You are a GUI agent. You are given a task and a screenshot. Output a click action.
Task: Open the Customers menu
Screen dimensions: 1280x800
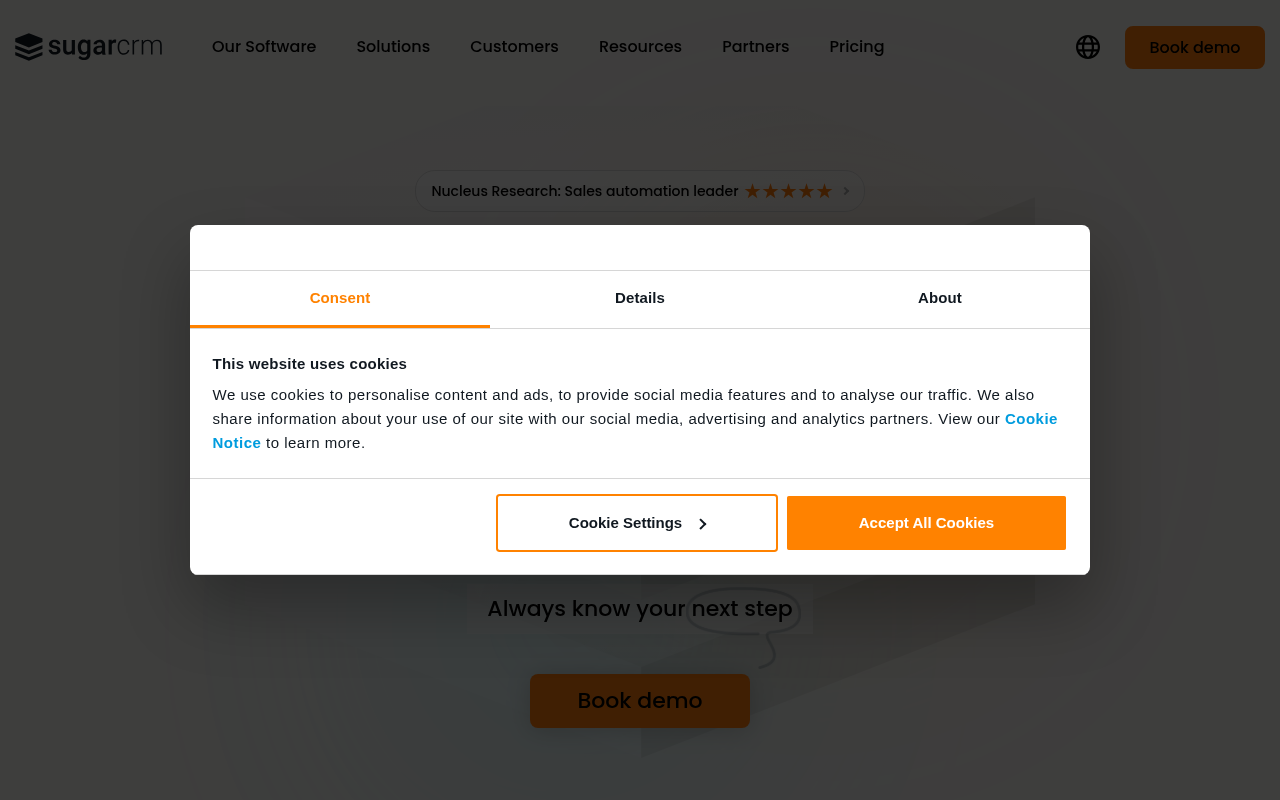point(514,47)
